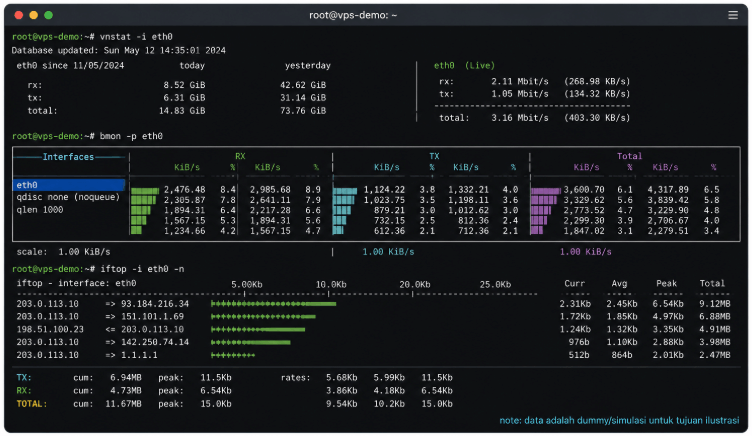Click the 'Interfaces' panel header
Image resolution: width=752 pixels, height=436 pixels.
coord(68,157)
